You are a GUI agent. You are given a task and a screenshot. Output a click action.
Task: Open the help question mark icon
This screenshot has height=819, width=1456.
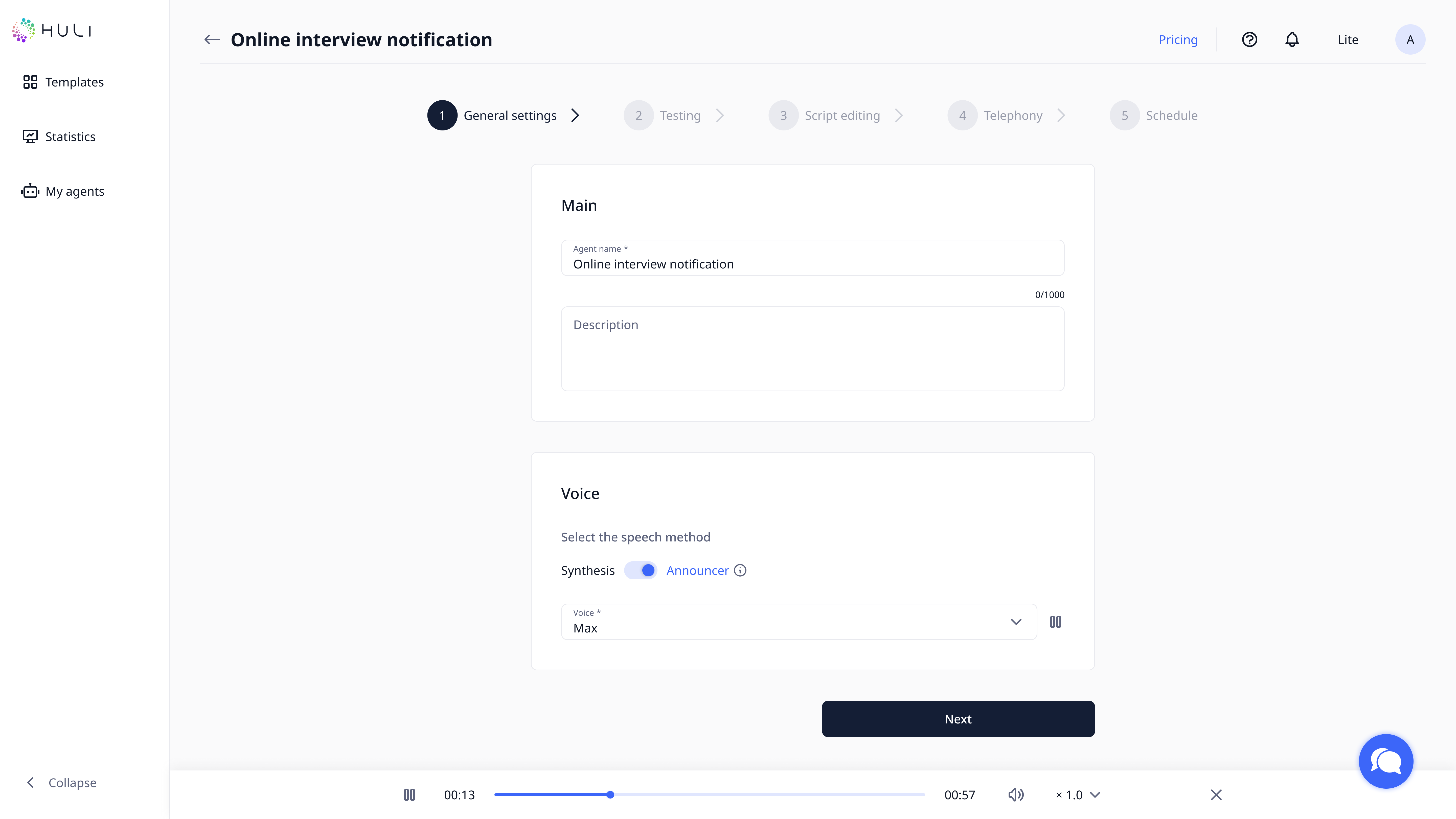pyautogui.click(x=1249, y=40)
